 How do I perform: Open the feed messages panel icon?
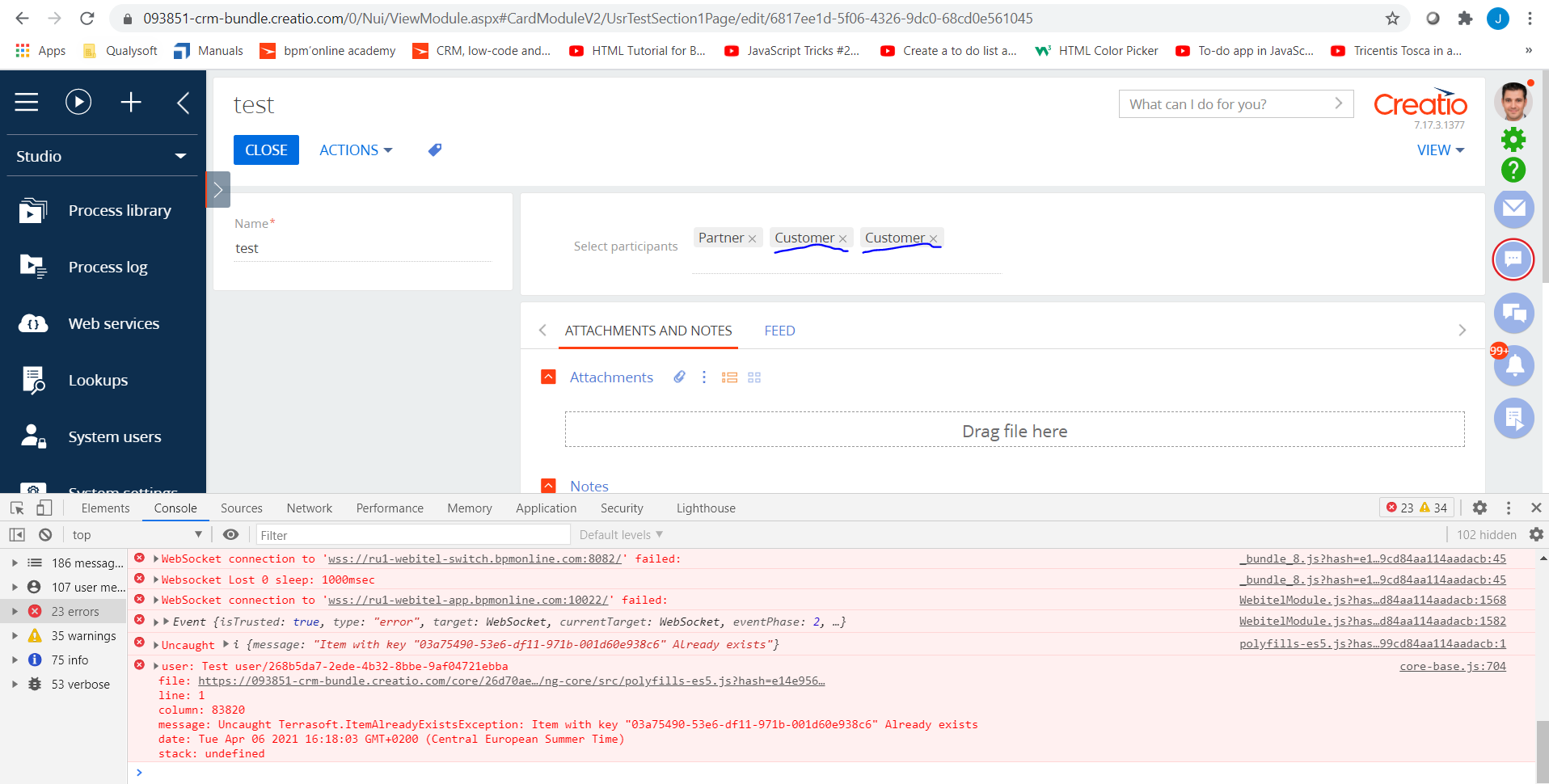point(1513,313)
